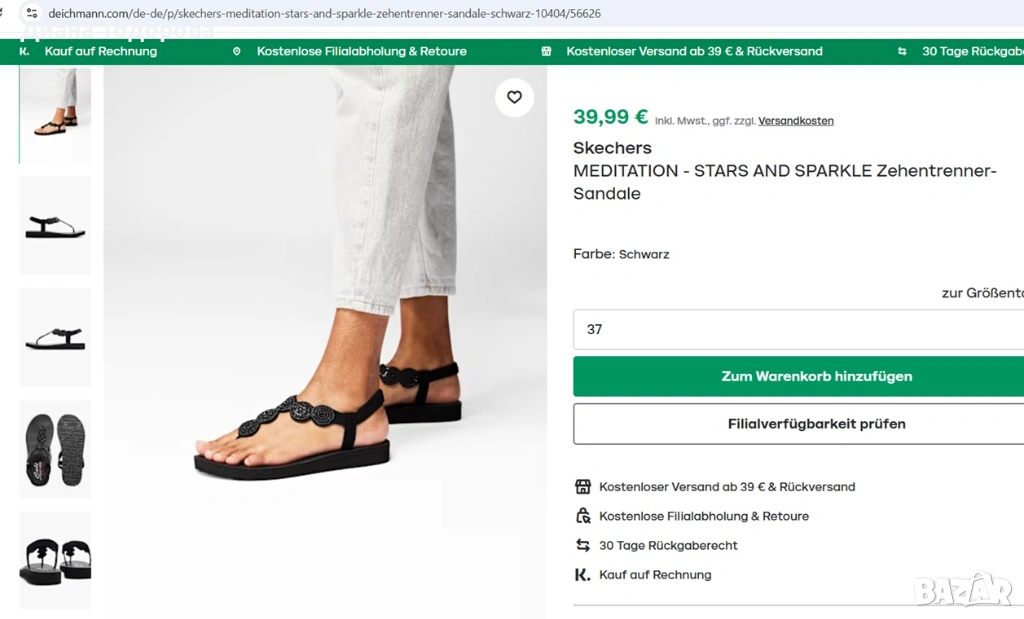Open the zur Größentabelle link
This screenshot has width=1024, height=619.
tap(982, 293)
